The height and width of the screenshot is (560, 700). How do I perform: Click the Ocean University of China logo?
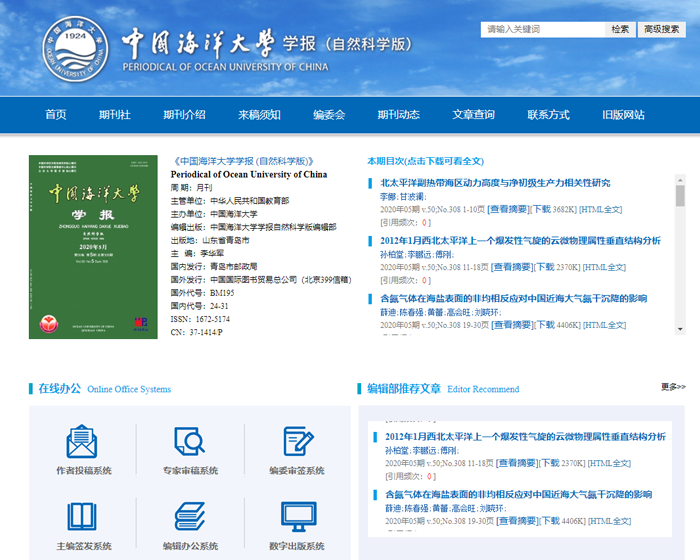click(75, 49)
